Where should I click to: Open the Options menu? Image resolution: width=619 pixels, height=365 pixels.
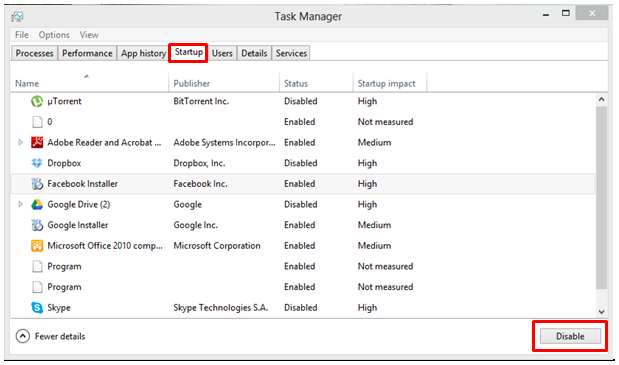[x=54, y=35]
